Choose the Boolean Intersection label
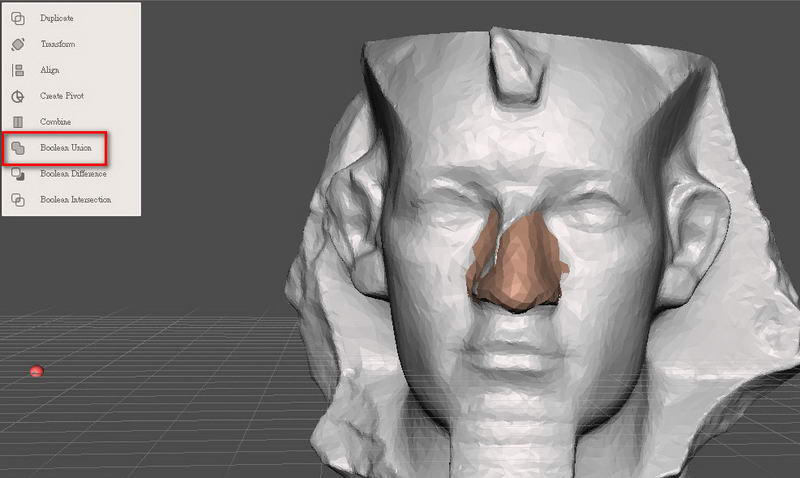 pos(76,200)
